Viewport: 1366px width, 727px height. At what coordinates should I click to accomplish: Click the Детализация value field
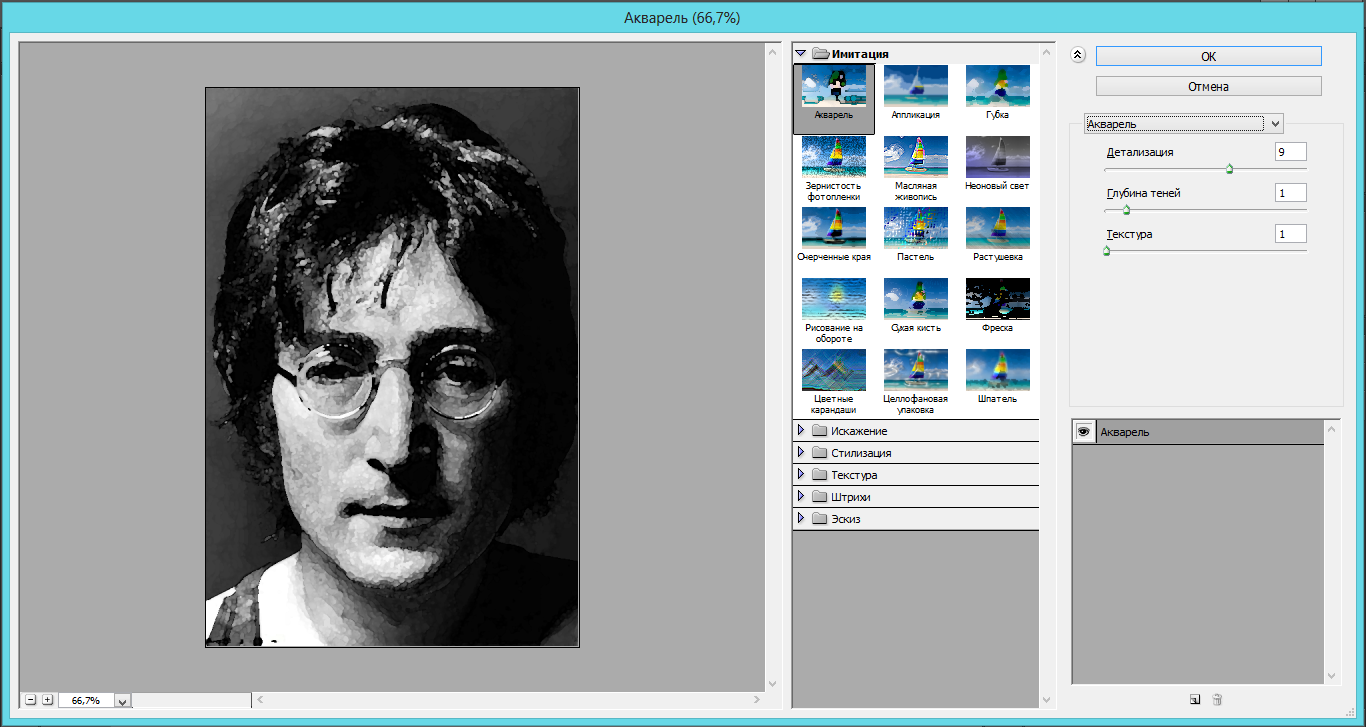tap(1291, 152)
